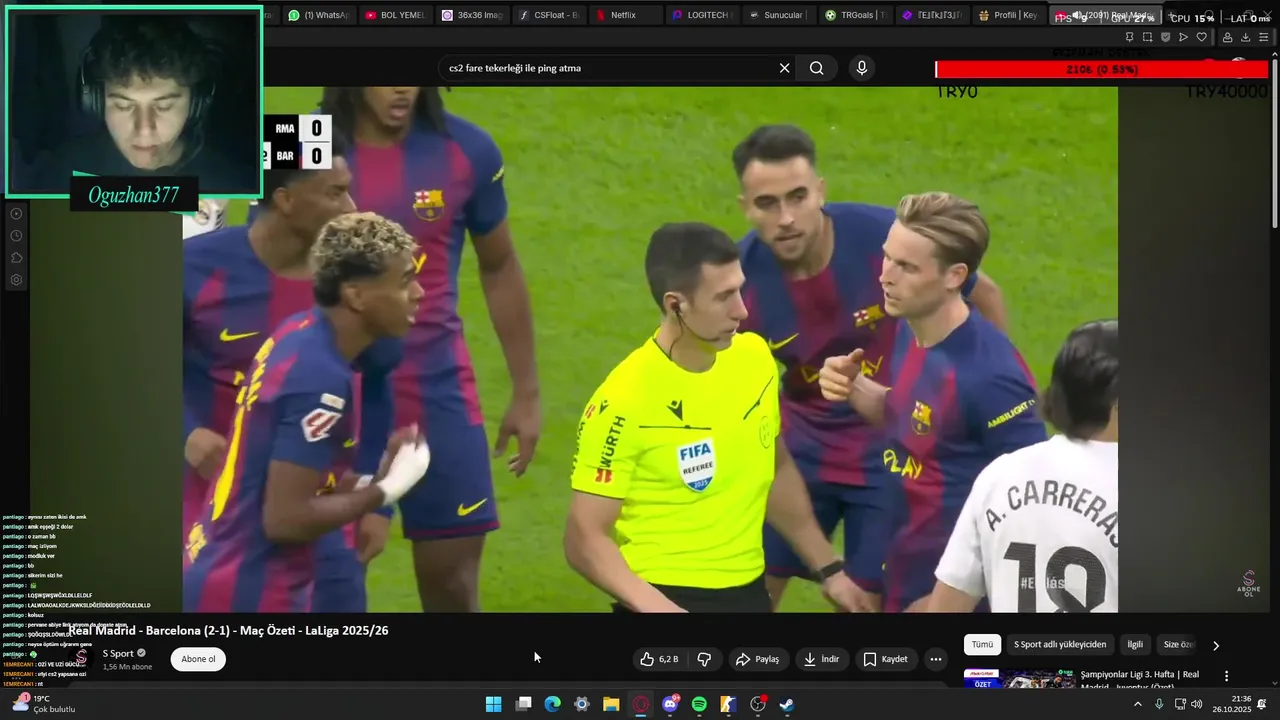
Task: Open options for Şampiyonlar Ligi suggested video
Action: tap(1226, 676)
